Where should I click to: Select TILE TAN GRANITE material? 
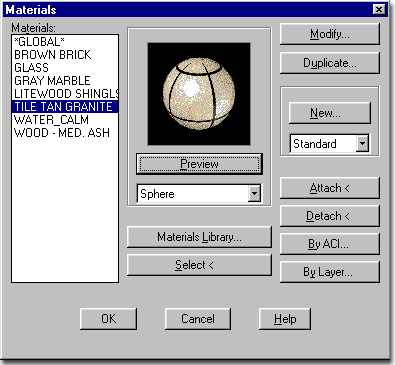click(65, 107)
